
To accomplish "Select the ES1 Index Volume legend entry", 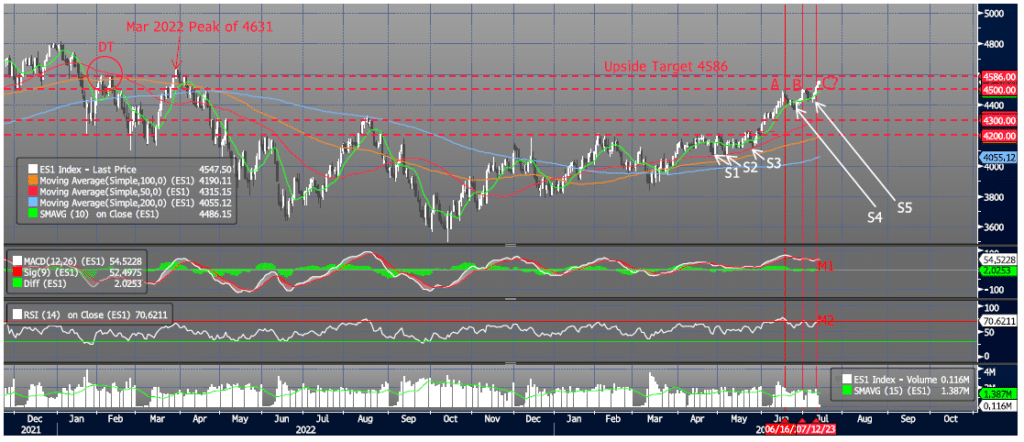I will (x=905, y=377).
